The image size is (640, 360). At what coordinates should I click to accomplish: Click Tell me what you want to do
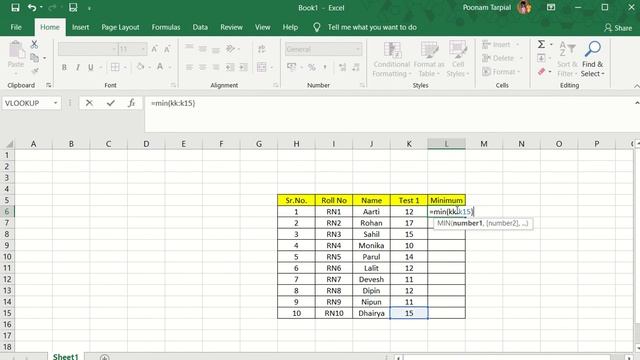pos(372,27)
